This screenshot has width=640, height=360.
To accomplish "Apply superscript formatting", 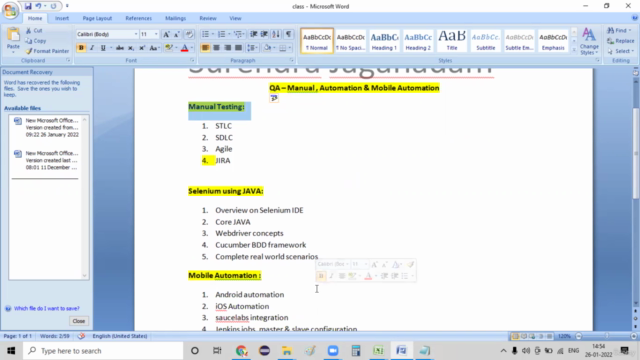I will tap(142, 48).
